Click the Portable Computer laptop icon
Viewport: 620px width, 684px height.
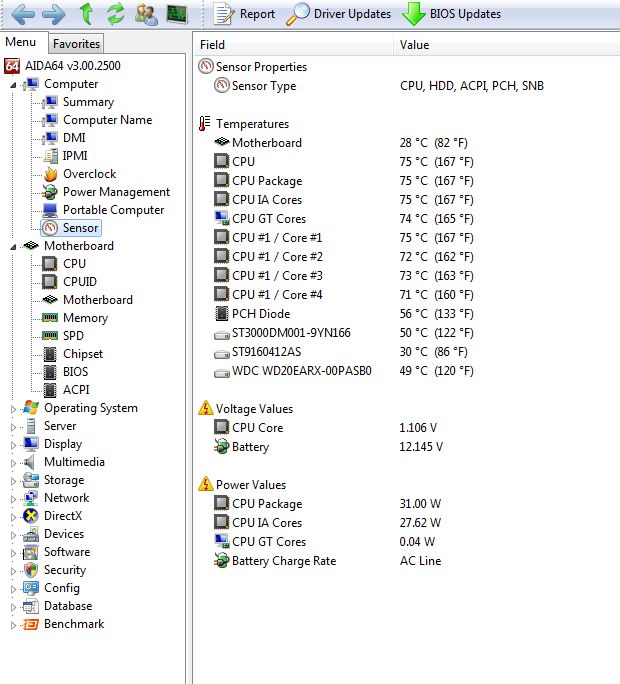(50, 210)
